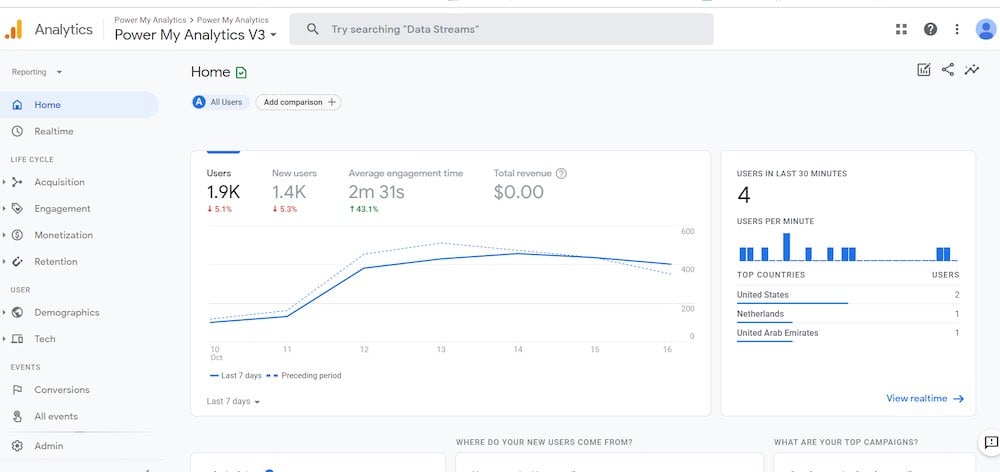Click the plus icon on Add comparison

click(331, 102)
